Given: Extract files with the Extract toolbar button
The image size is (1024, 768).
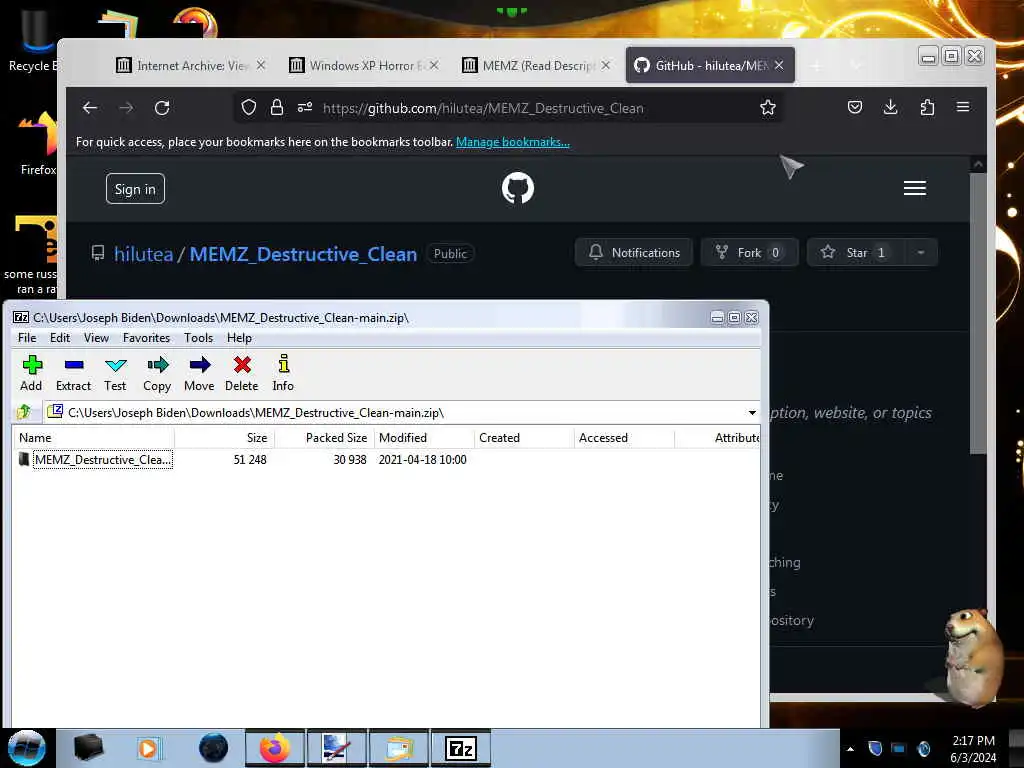Looking at the screenshot, I should point(73,374).
